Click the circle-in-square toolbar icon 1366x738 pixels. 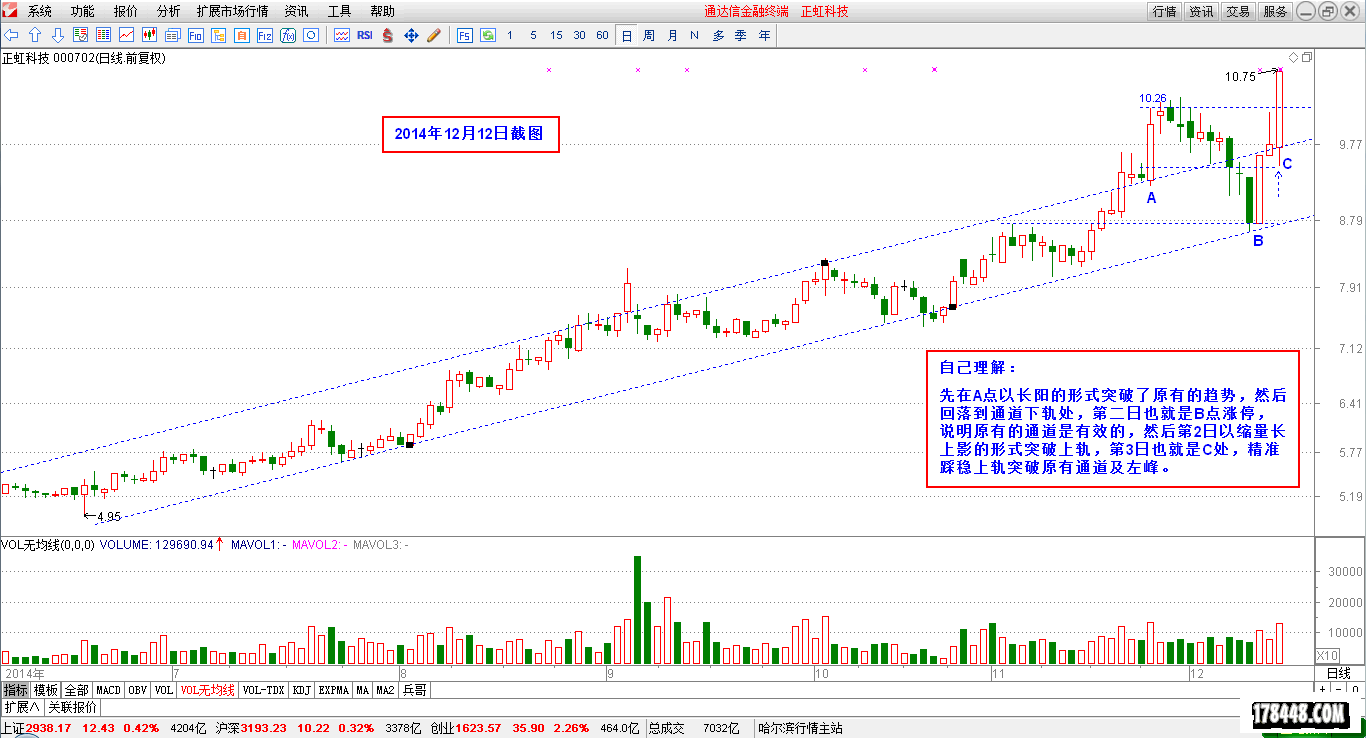click(x=310, y=35)
